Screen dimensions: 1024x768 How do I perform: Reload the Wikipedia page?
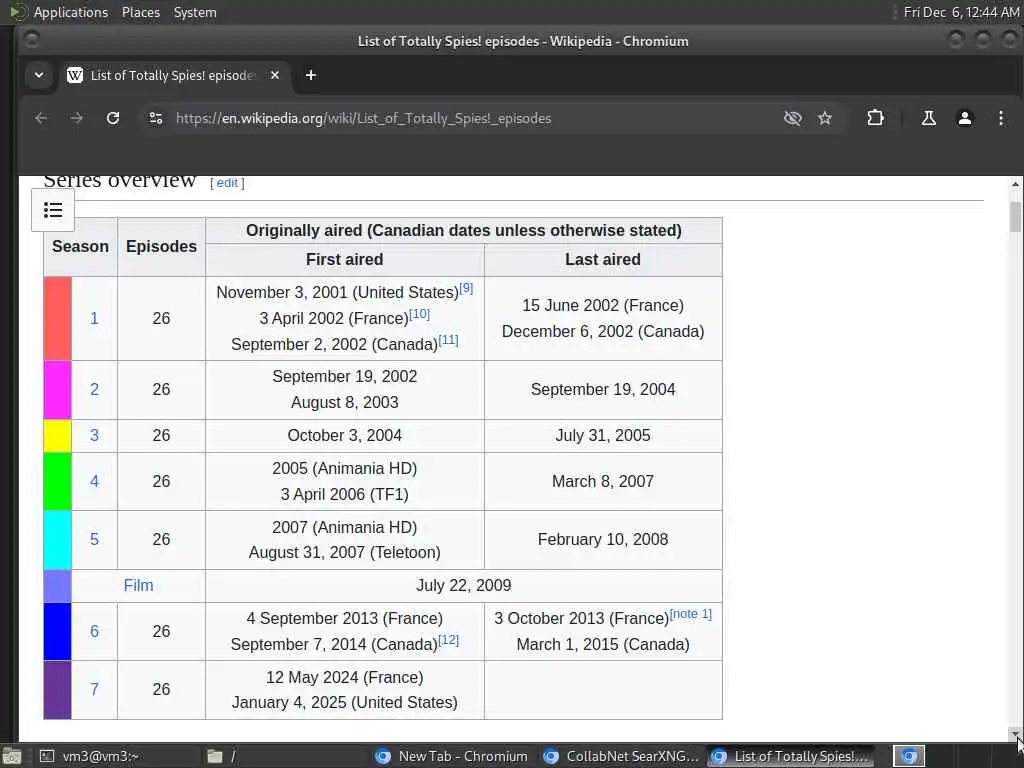click(x=113, y=118)
